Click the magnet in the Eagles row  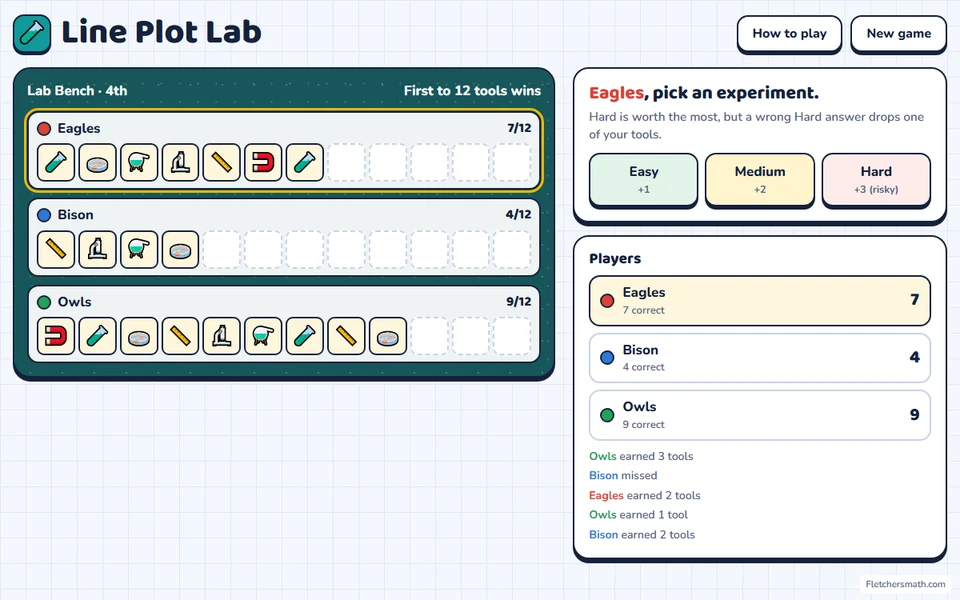(x=263, y=162)
